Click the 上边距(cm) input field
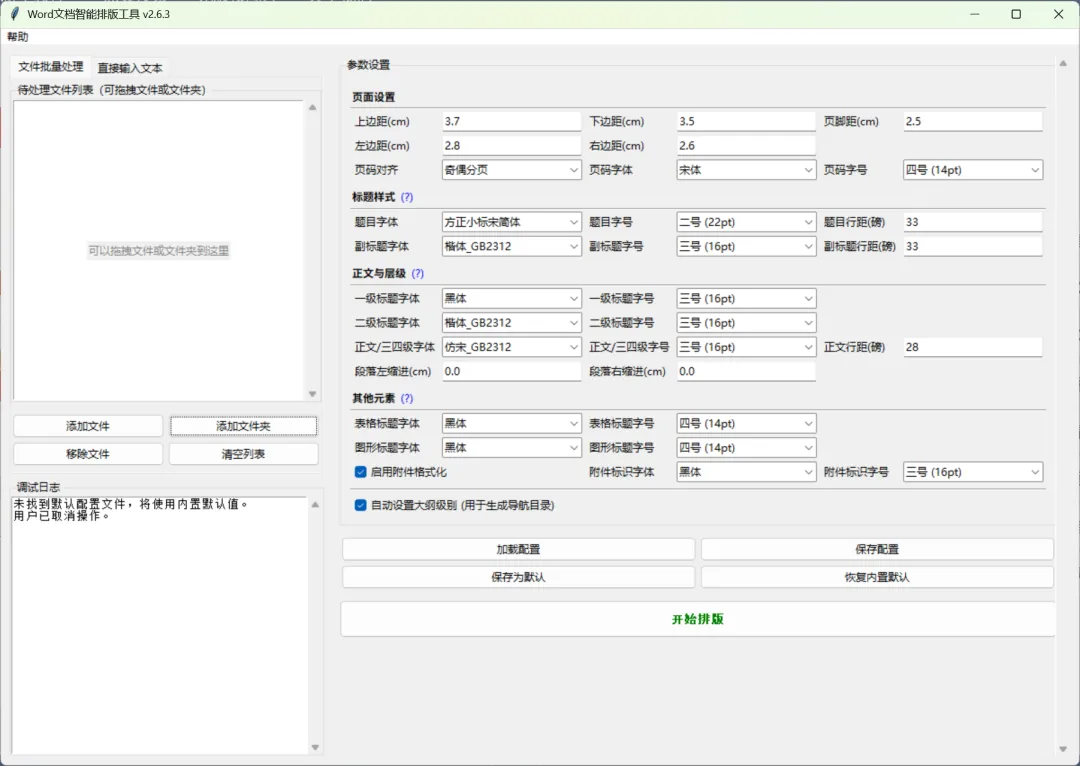The image size is (1080, 766). click(x=512, y=121)
